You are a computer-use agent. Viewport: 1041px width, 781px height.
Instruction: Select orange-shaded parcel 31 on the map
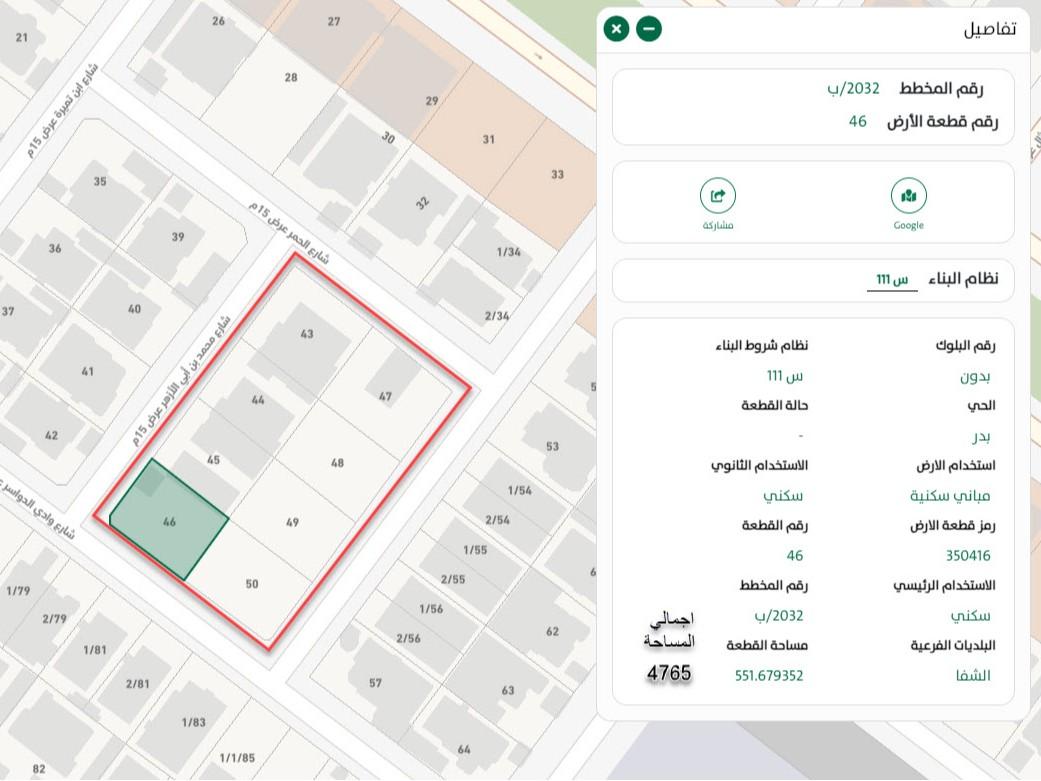pos(488,140)
